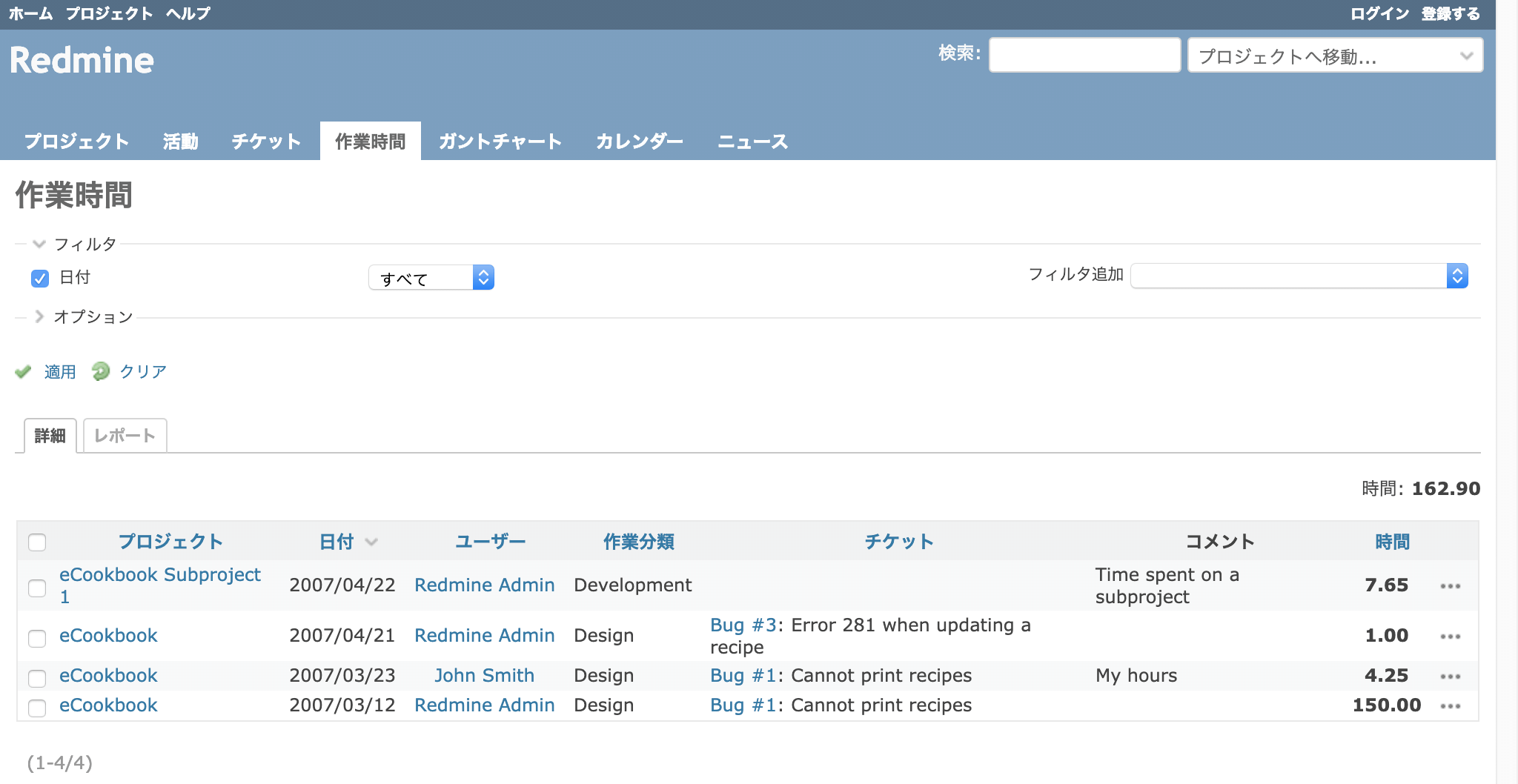Open the フィルタ追加 dropdown
The height and width of the screenshot is (784, 1518).
[x=1299, y=276]
